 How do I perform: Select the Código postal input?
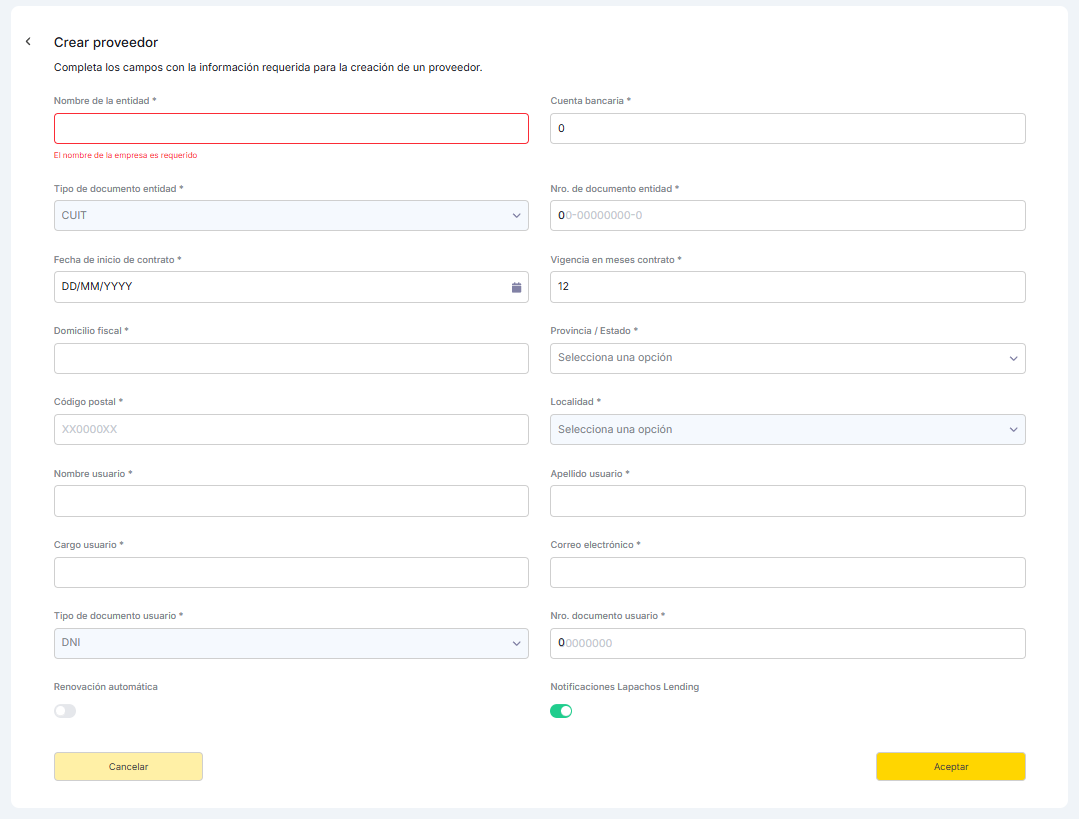click(291, 429)
